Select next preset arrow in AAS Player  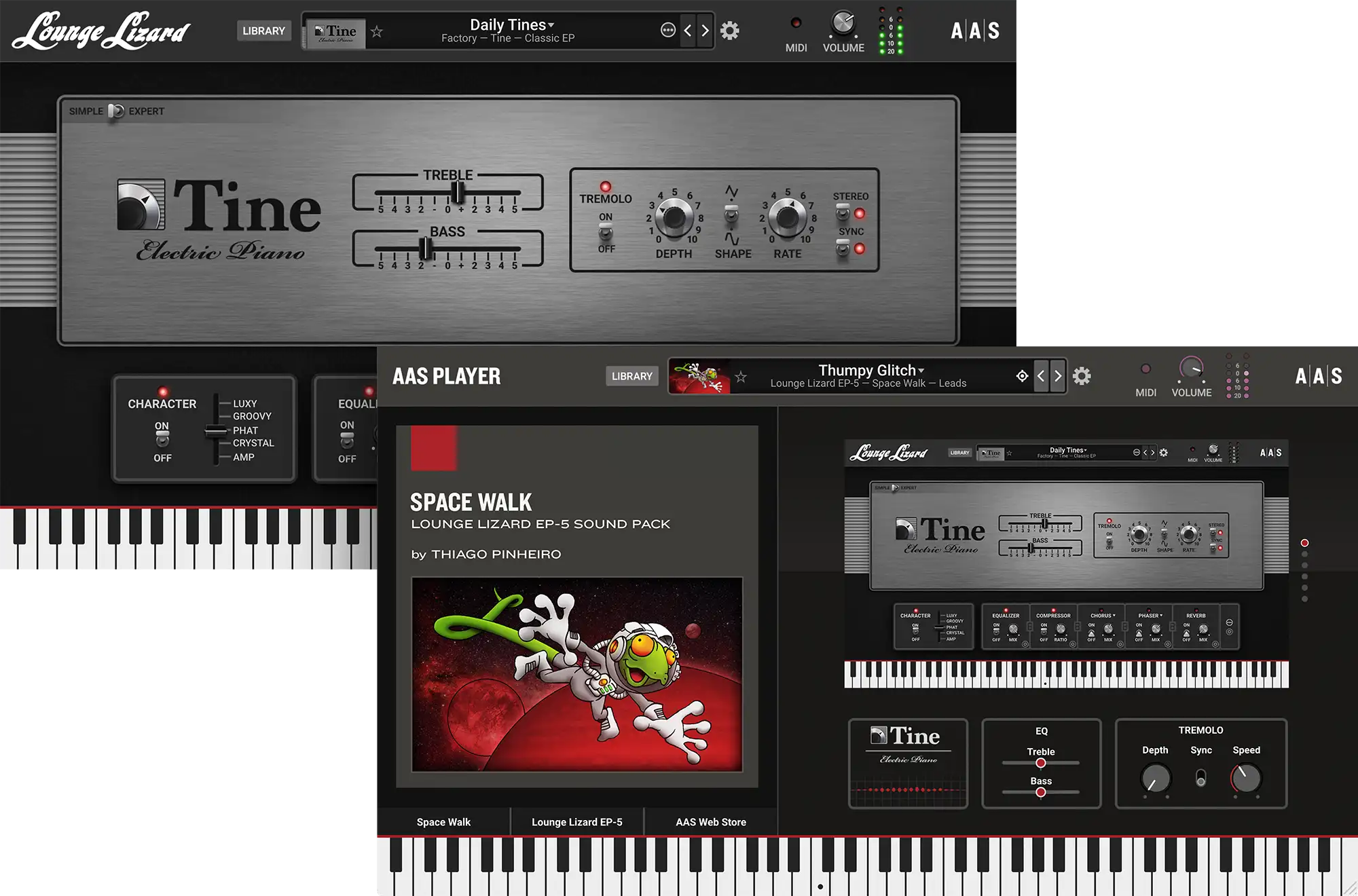tap(1058, 375)
